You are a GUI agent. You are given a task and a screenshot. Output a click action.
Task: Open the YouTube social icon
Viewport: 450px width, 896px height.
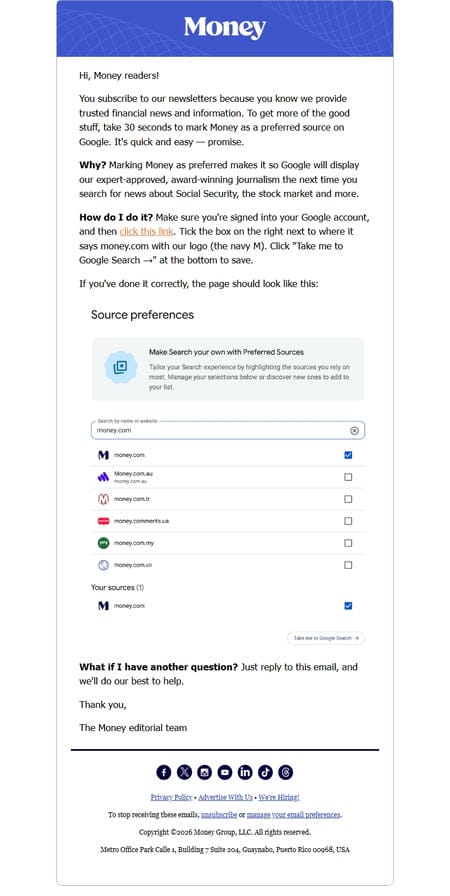(225, 773)
